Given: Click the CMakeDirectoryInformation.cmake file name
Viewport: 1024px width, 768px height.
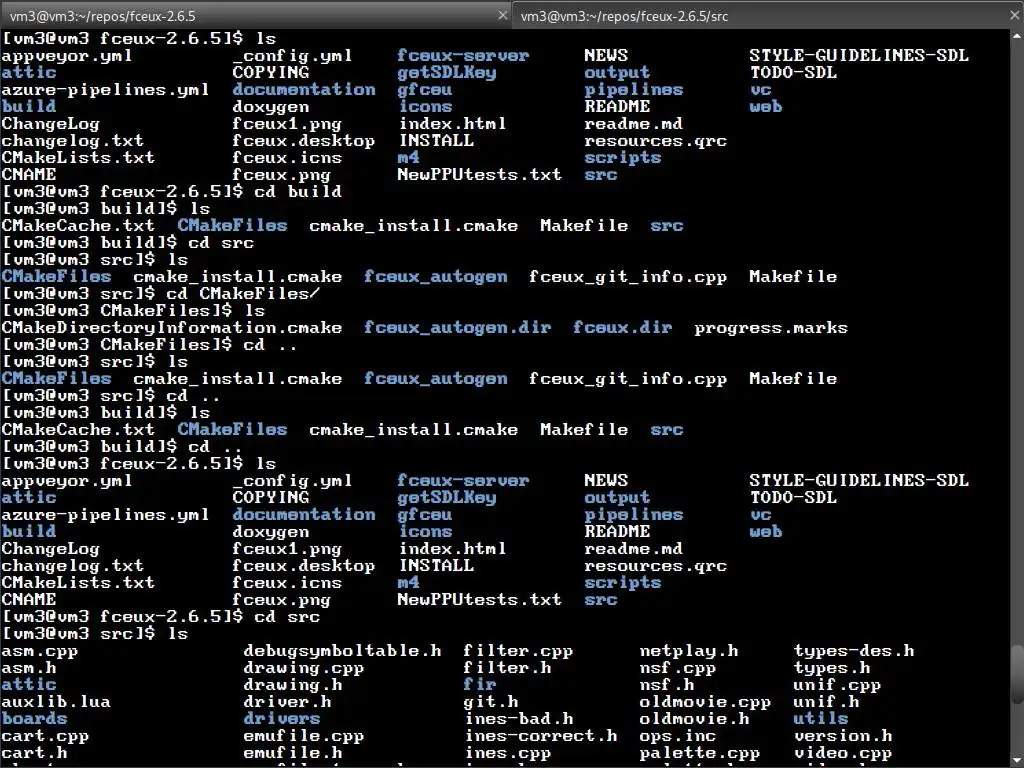Looking at the screenshot, I should click(172, 328).
